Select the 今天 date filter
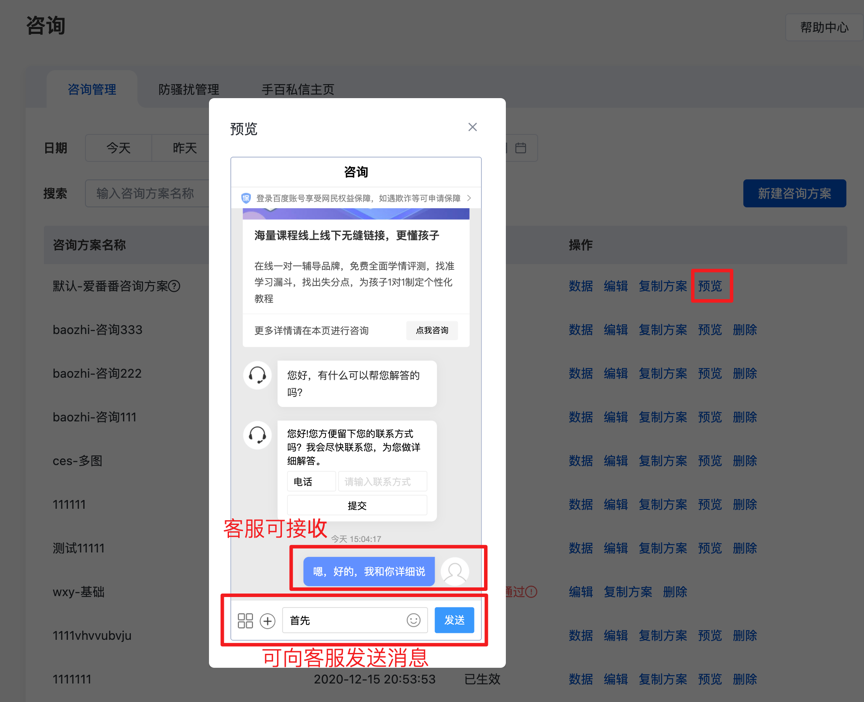This screenshot has height=702, width=864. (x=118, y=148)
